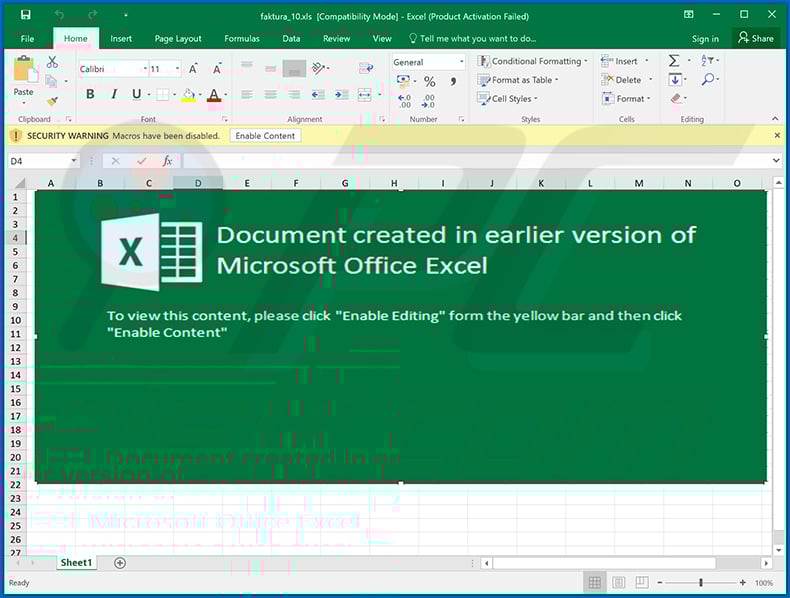Toggle Underline formatting
This screenshot has width=790, height=598.
(136, 94)
